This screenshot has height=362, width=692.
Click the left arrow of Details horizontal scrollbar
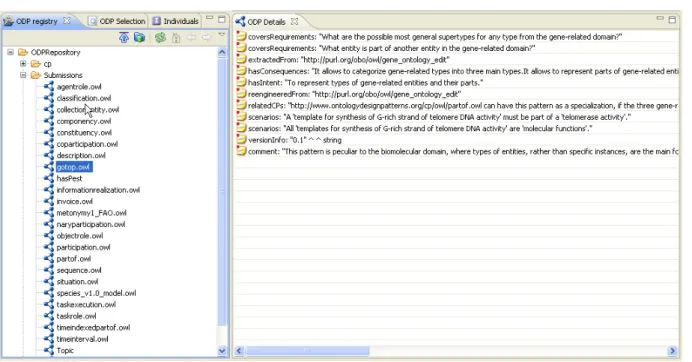pos(239,351)
